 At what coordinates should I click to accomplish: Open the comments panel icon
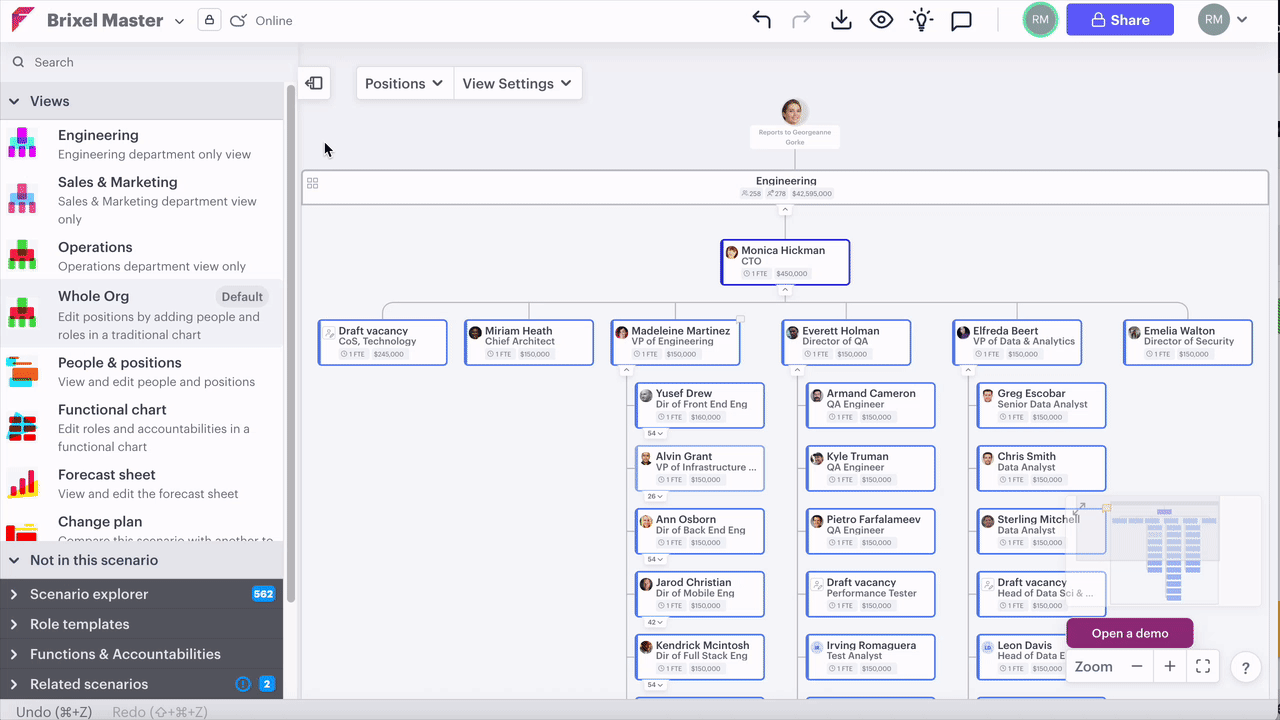(x=961, y=19)
